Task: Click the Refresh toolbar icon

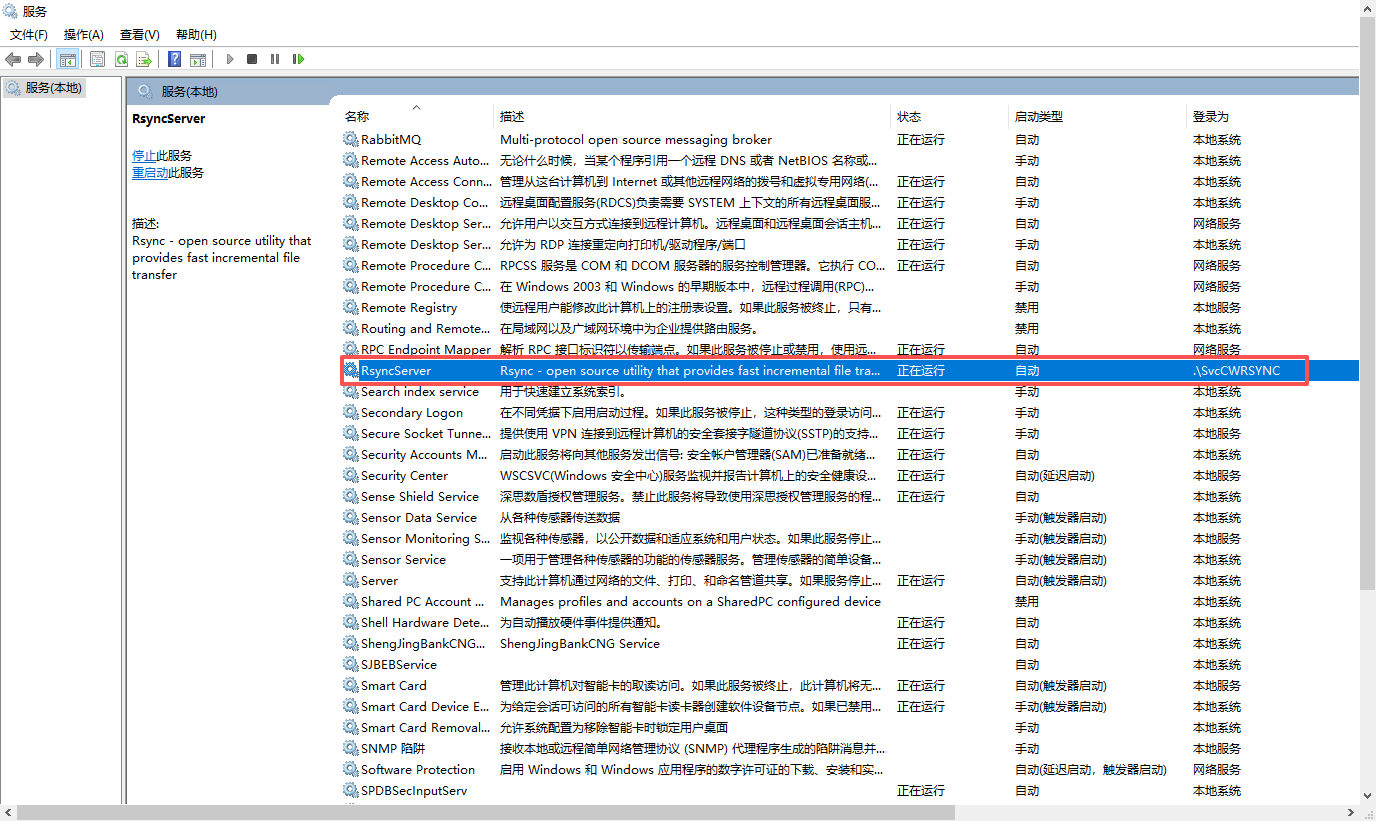Action: [x=121, y=59]
